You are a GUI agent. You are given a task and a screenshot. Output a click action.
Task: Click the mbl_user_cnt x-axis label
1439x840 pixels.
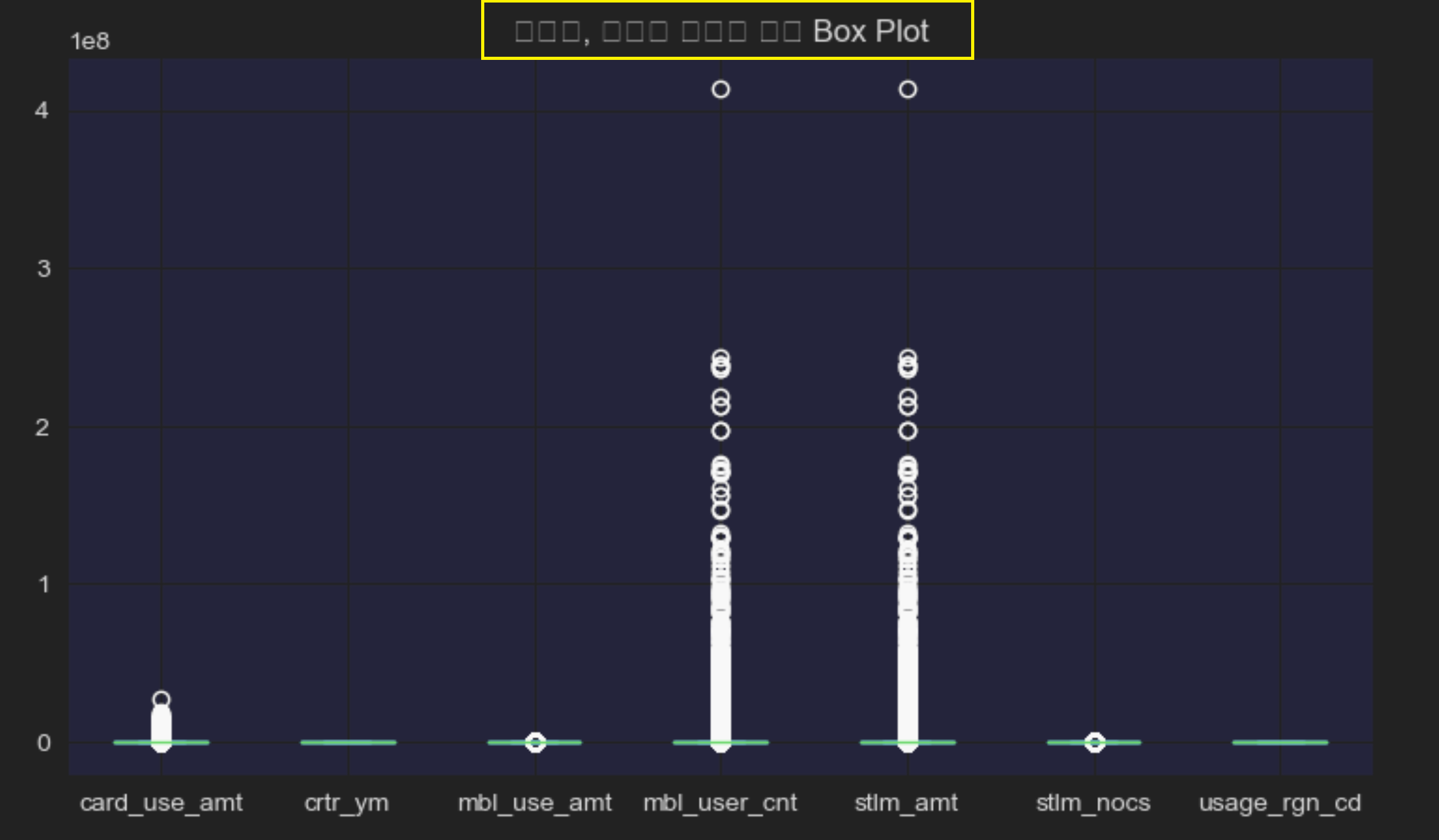pos(720,803)
